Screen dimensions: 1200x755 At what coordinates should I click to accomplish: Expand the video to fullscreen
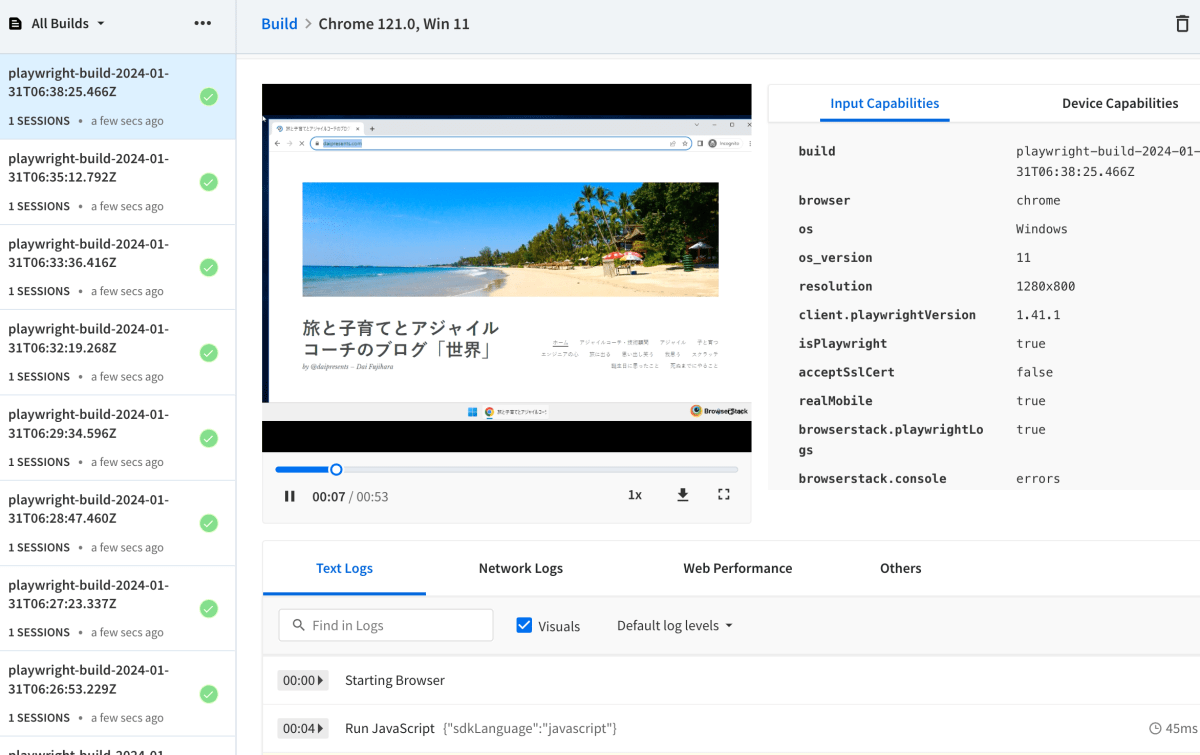(723, 495)
